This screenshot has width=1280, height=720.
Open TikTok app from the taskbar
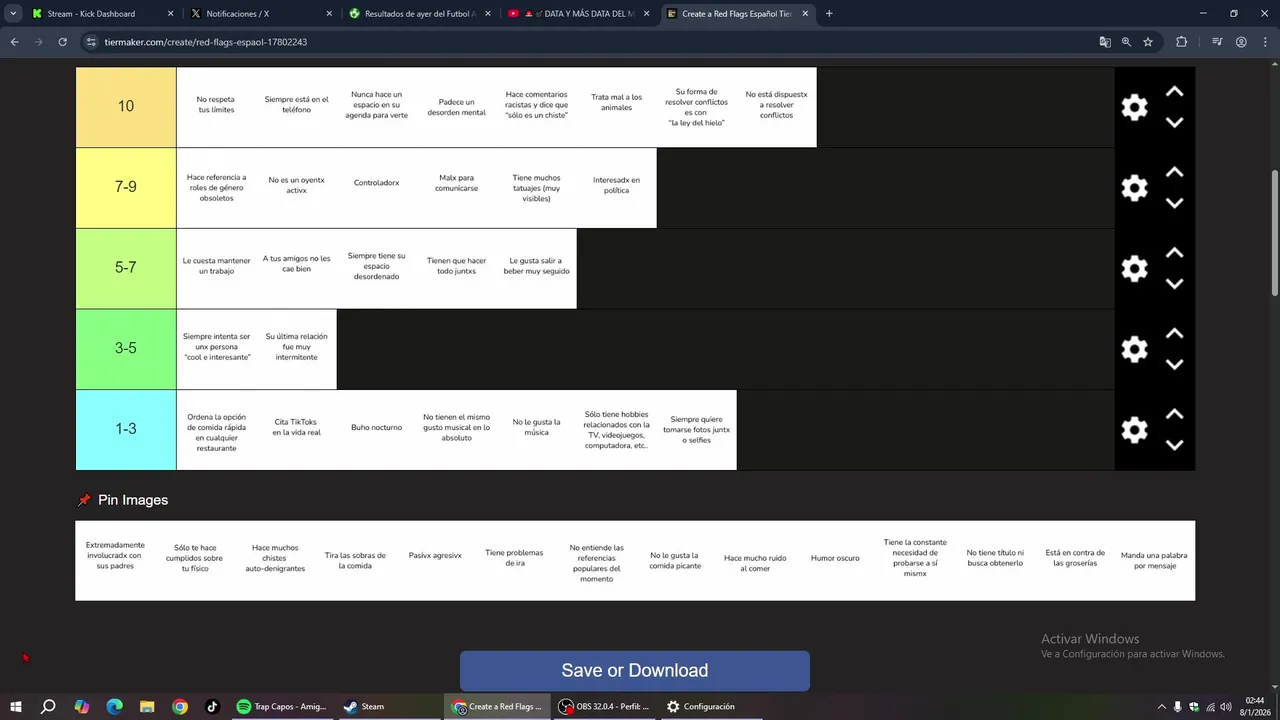(x=212, y=706)
